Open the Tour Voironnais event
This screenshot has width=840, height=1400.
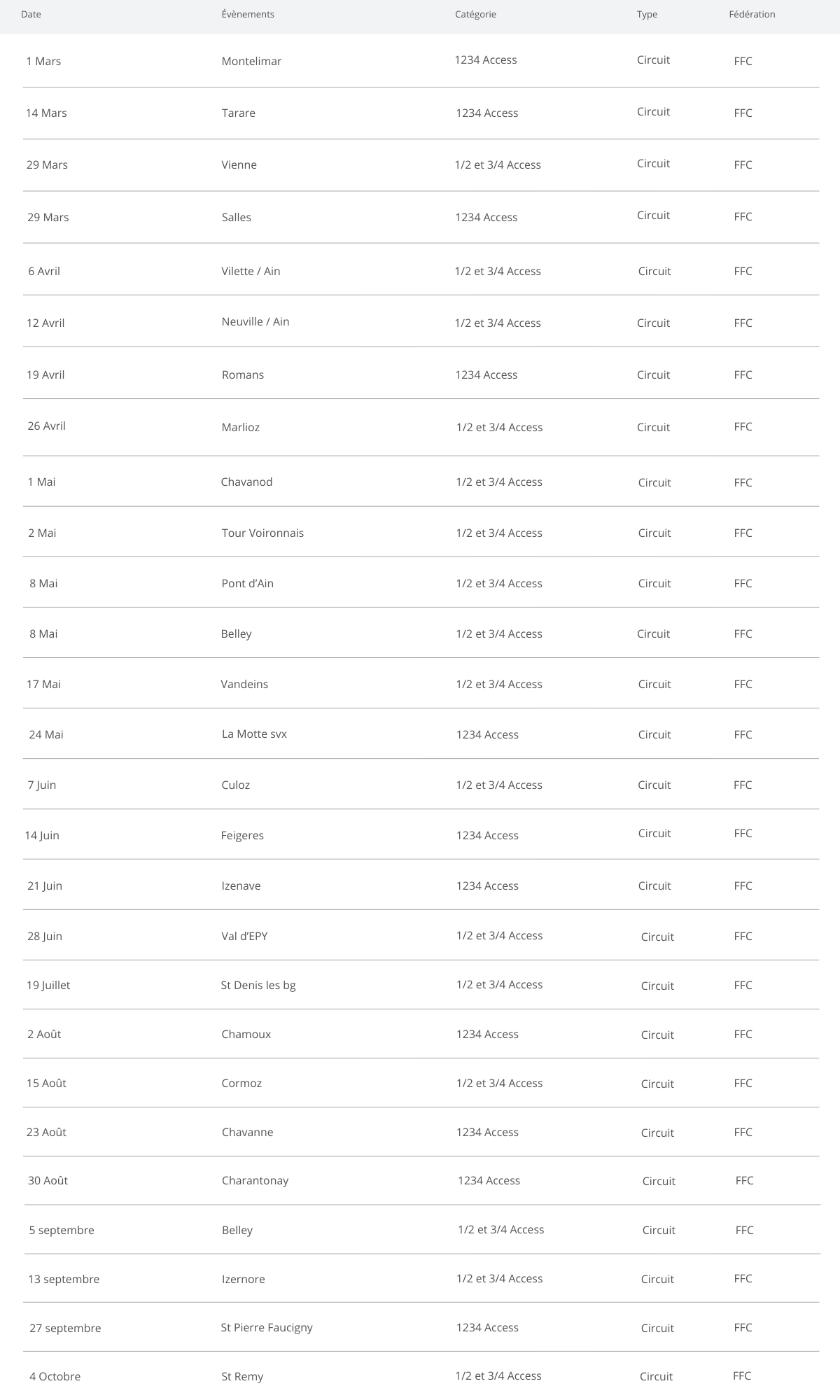click(x=262, y=533)
